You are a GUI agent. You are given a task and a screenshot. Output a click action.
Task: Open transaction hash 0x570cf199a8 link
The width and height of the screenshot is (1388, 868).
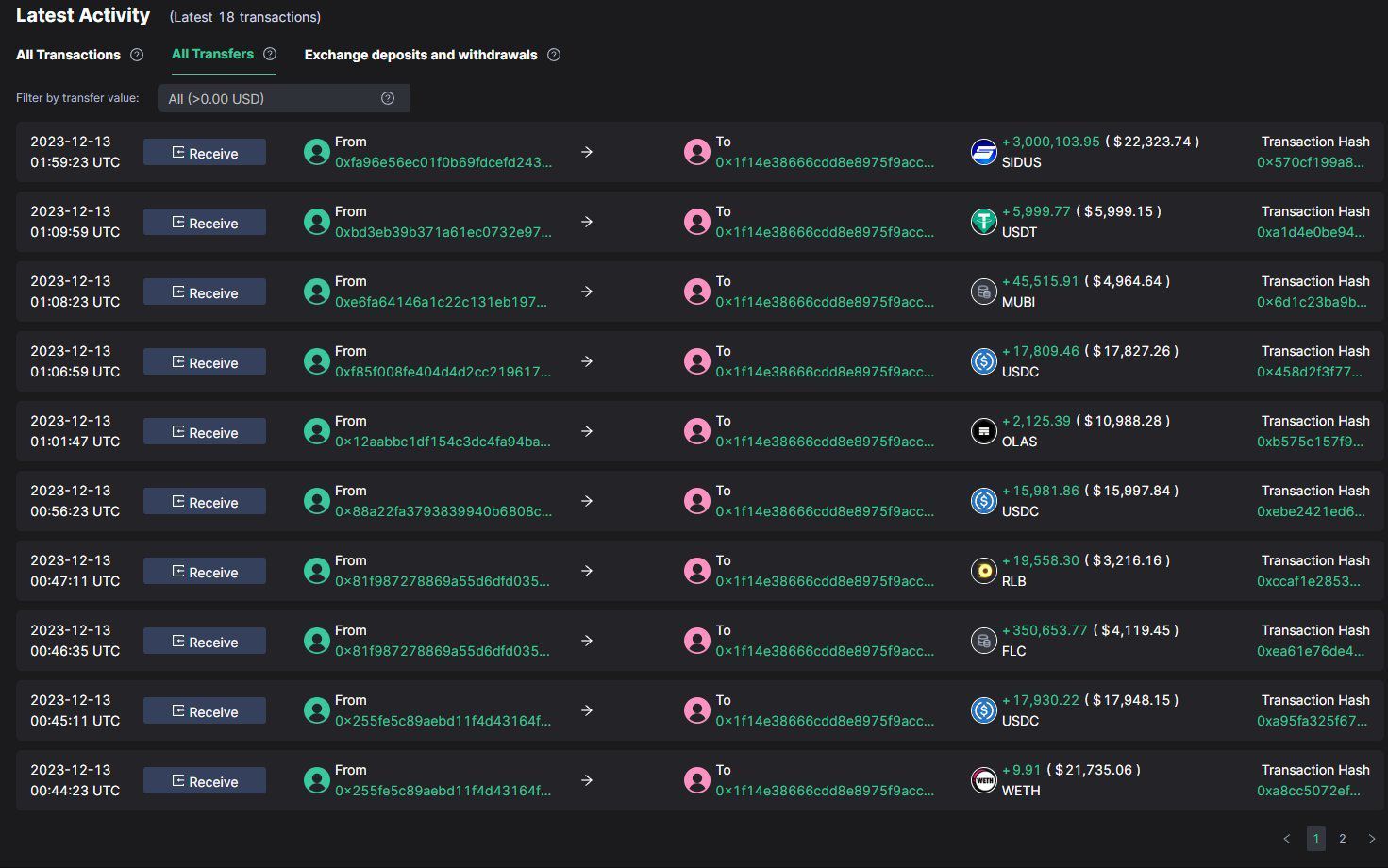click(1310, 162)
